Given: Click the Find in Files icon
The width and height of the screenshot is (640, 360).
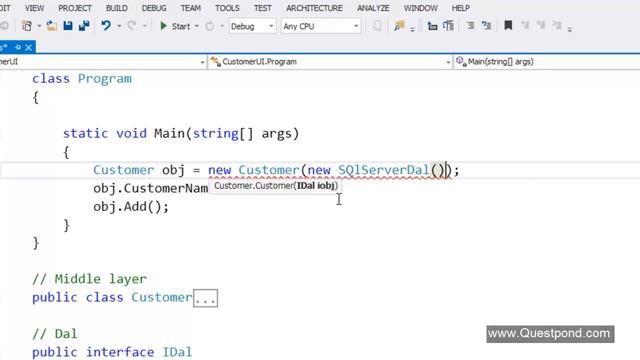Looking at the screenshot, I should coord(399,26).
